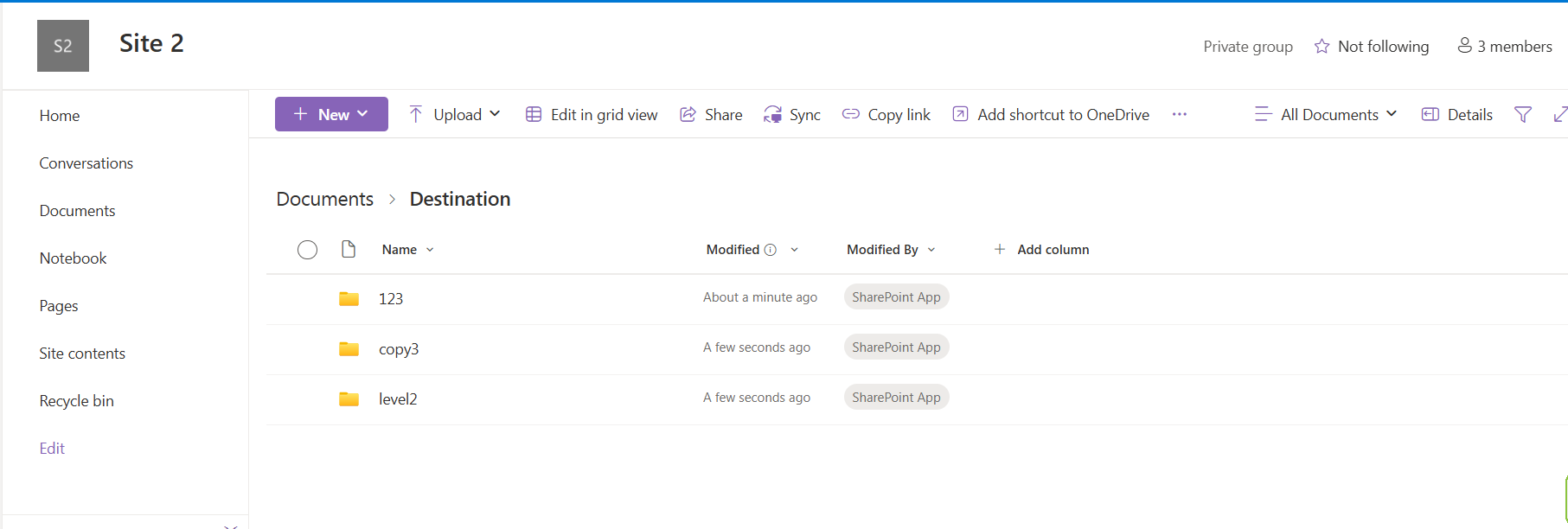Open the Site 2 title link
1568x529 pixels.
(x=151, y=43)
